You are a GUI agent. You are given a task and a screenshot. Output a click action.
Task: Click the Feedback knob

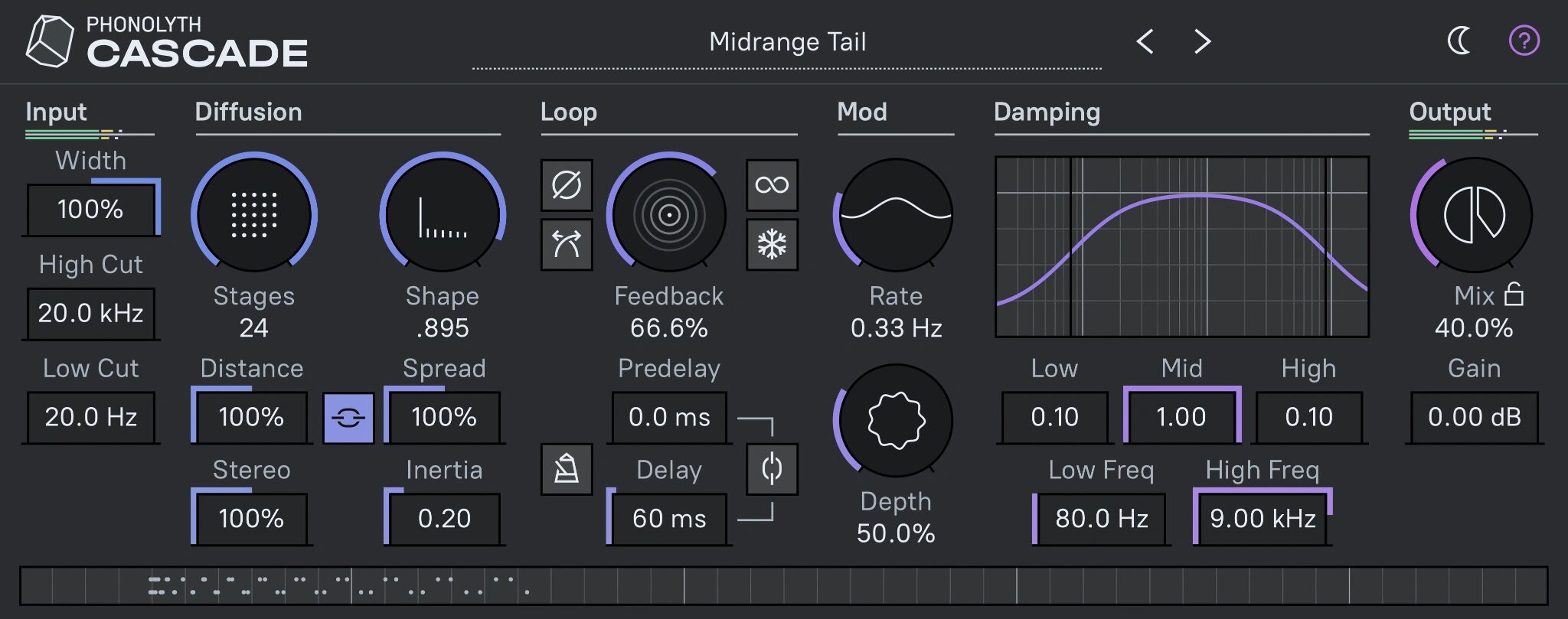[x=668, y=215]
